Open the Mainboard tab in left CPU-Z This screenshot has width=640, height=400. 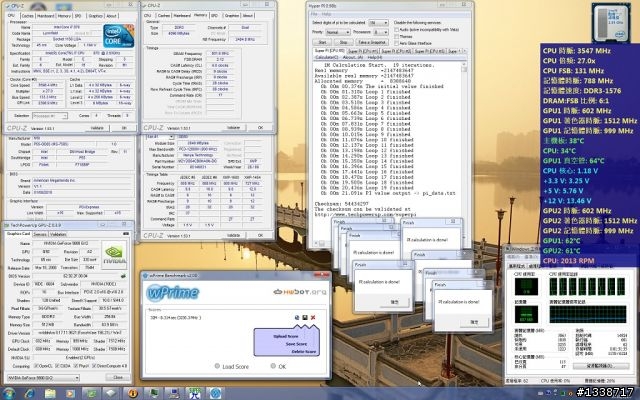point(46,16)
